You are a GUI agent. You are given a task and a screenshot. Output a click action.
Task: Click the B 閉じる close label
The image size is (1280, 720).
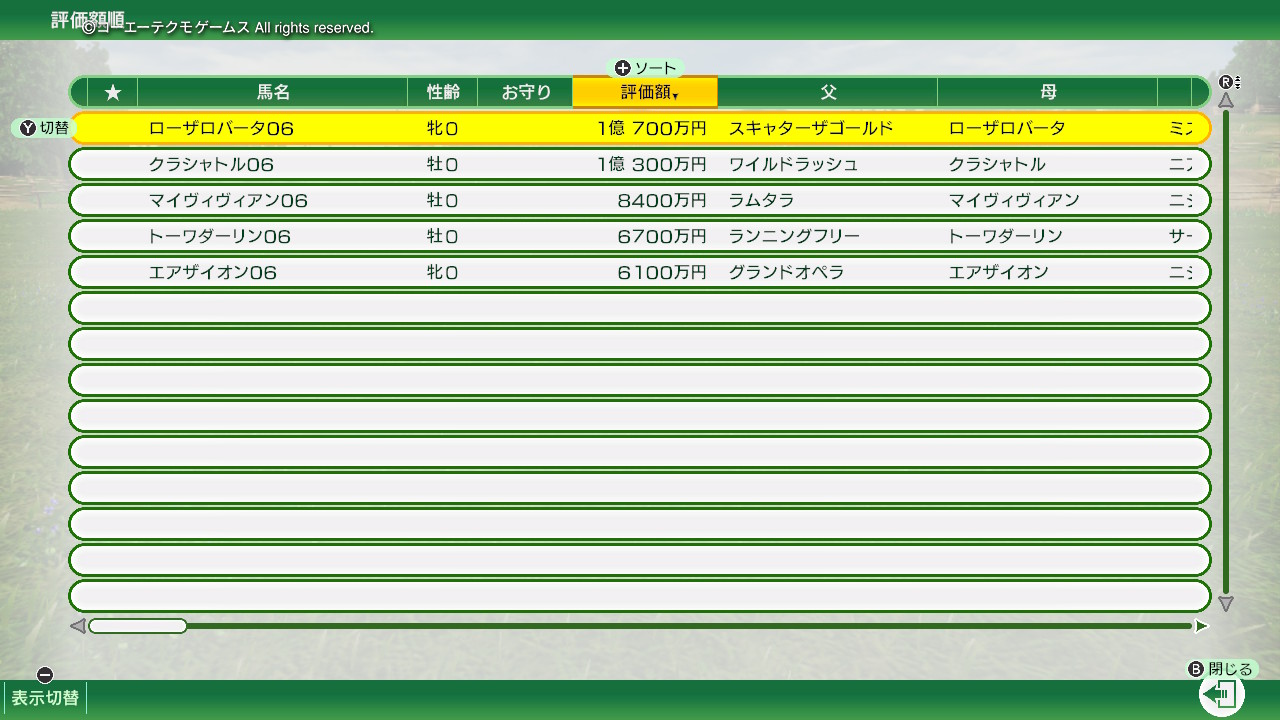(x=1221, y=669)
